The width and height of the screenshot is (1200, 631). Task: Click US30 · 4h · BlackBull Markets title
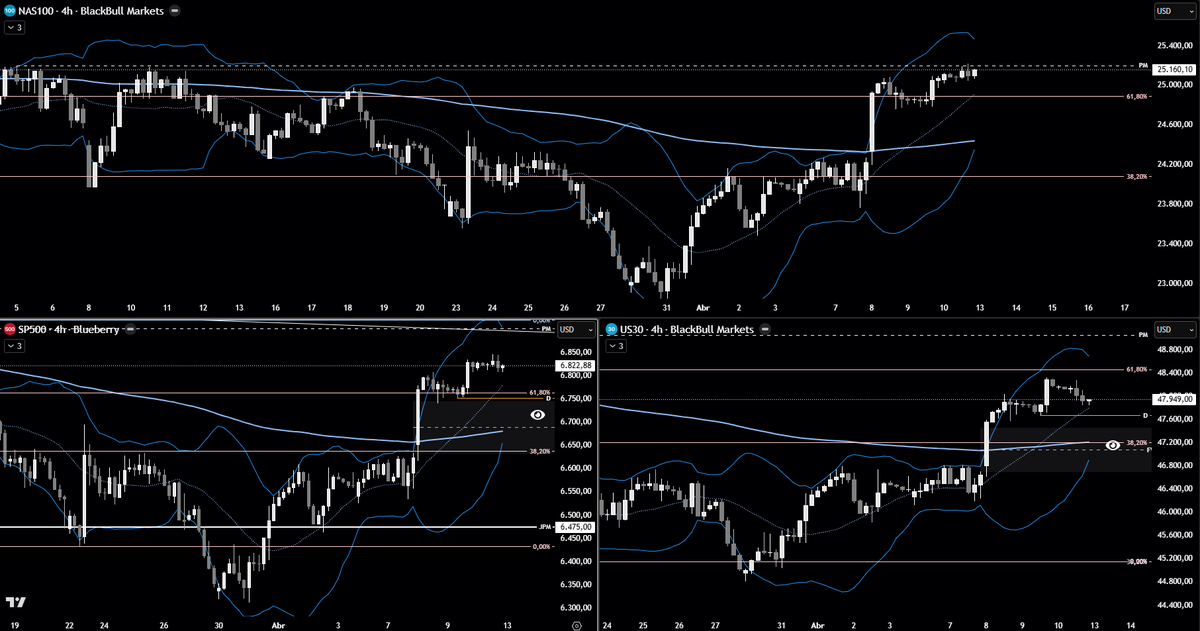pyautogui.click(x=688, y=329)
